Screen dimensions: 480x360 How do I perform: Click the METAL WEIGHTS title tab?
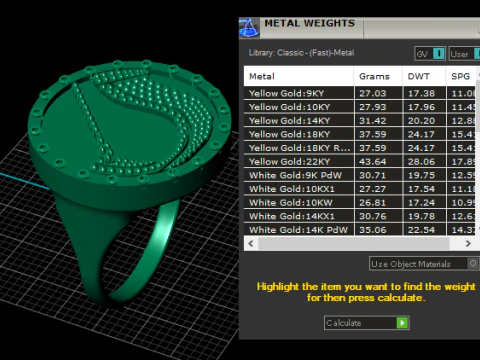click(310, 23)
